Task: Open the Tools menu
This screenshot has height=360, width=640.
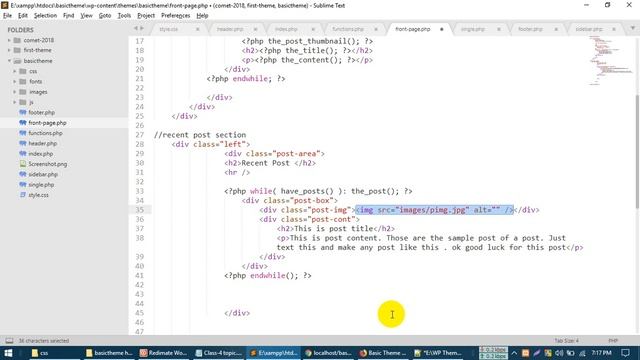Action: (124, 16)
